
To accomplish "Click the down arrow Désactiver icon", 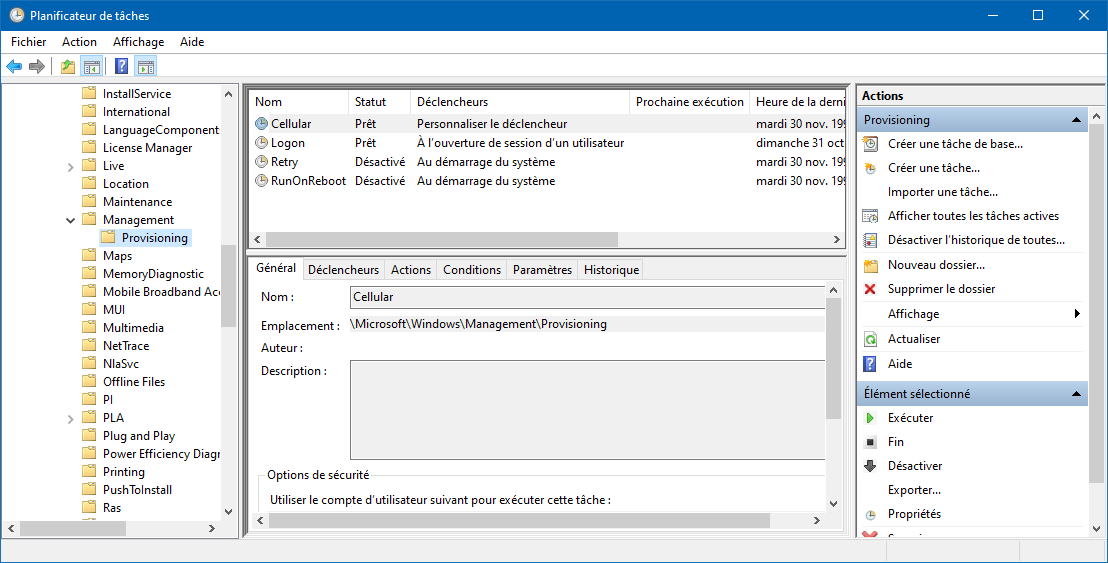I will tap(871, 466).
